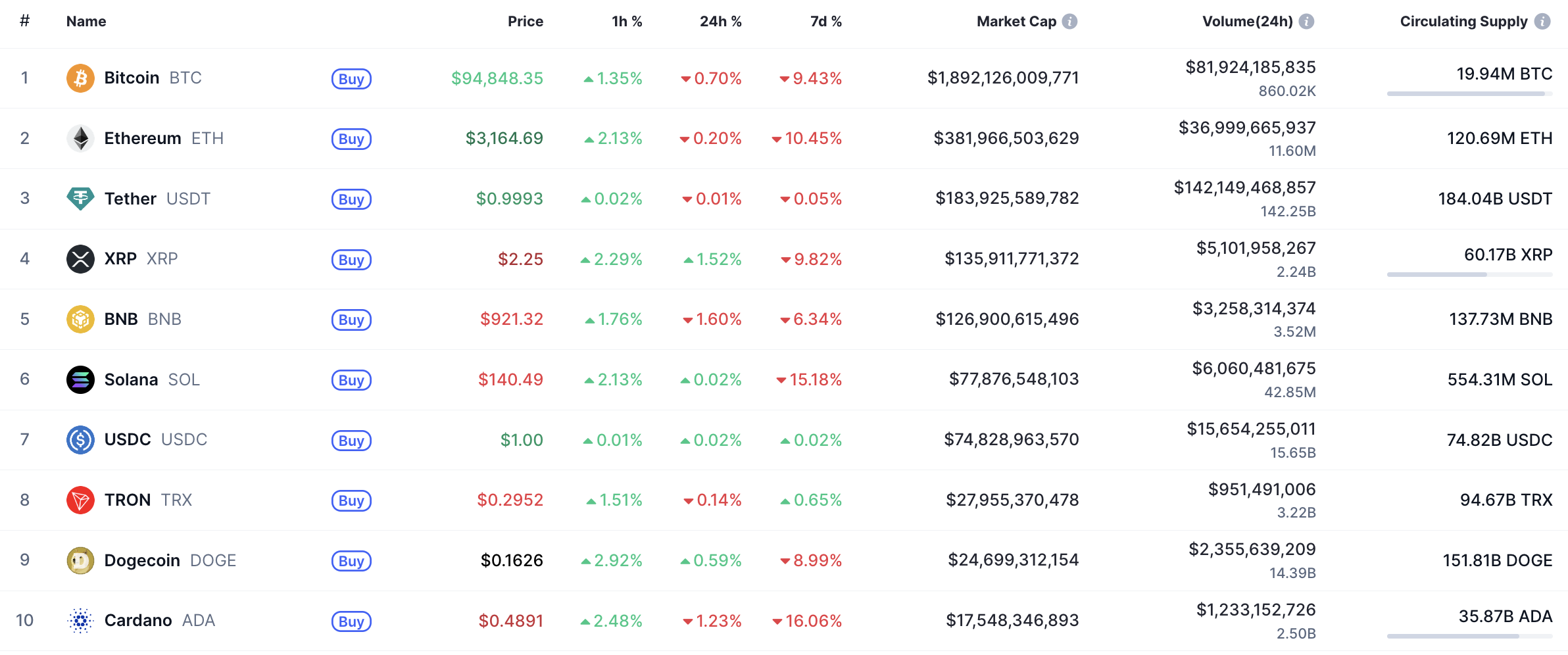Click the Solana logo icon
The image size is (1568, 655).
click(80, 379)
